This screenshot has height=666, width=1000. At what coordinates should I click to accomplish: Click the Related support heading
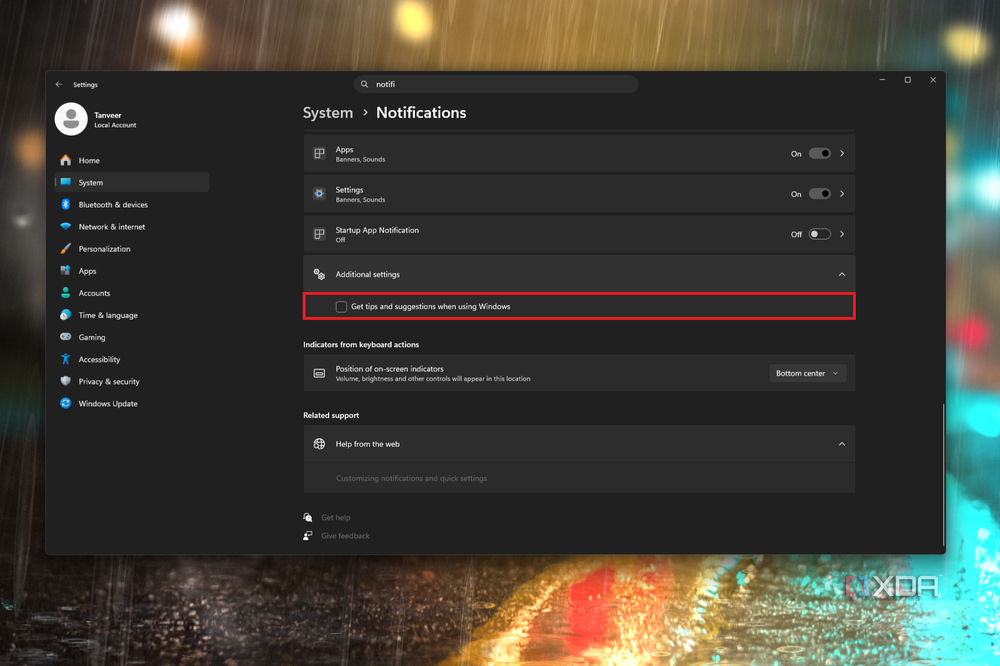click(x=331, y=415)
